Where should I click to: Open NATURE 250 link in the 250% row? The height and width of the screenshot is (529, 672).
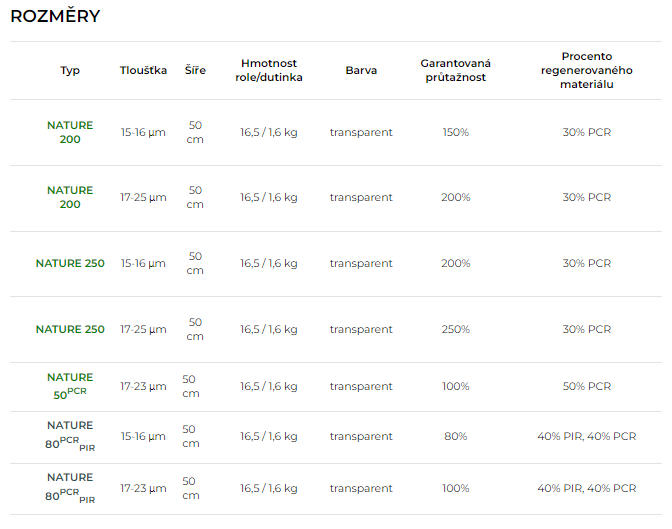(x=70, y=330)
